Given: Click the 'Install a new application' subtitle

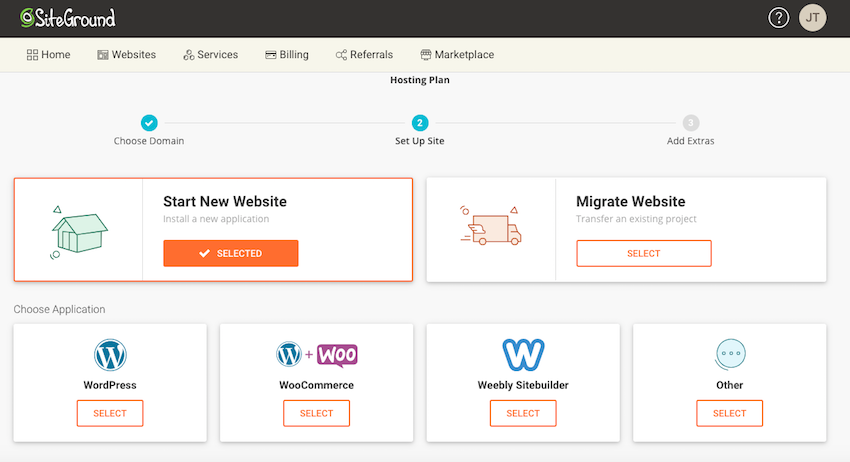Looking at the screenshot, I should [x=216, y=219].
